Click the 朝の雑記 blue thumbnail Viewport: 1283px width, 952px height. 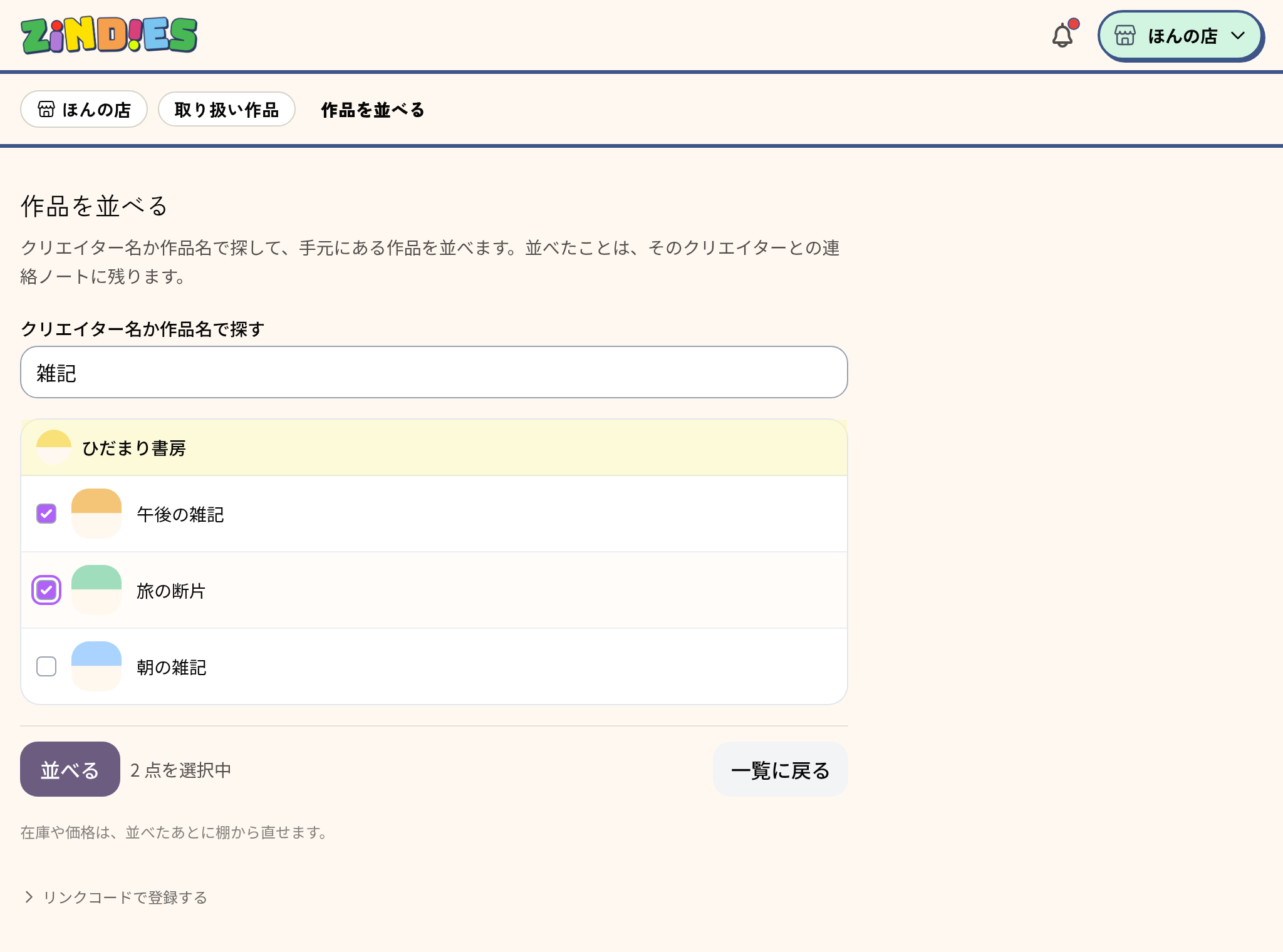(96, 666)
